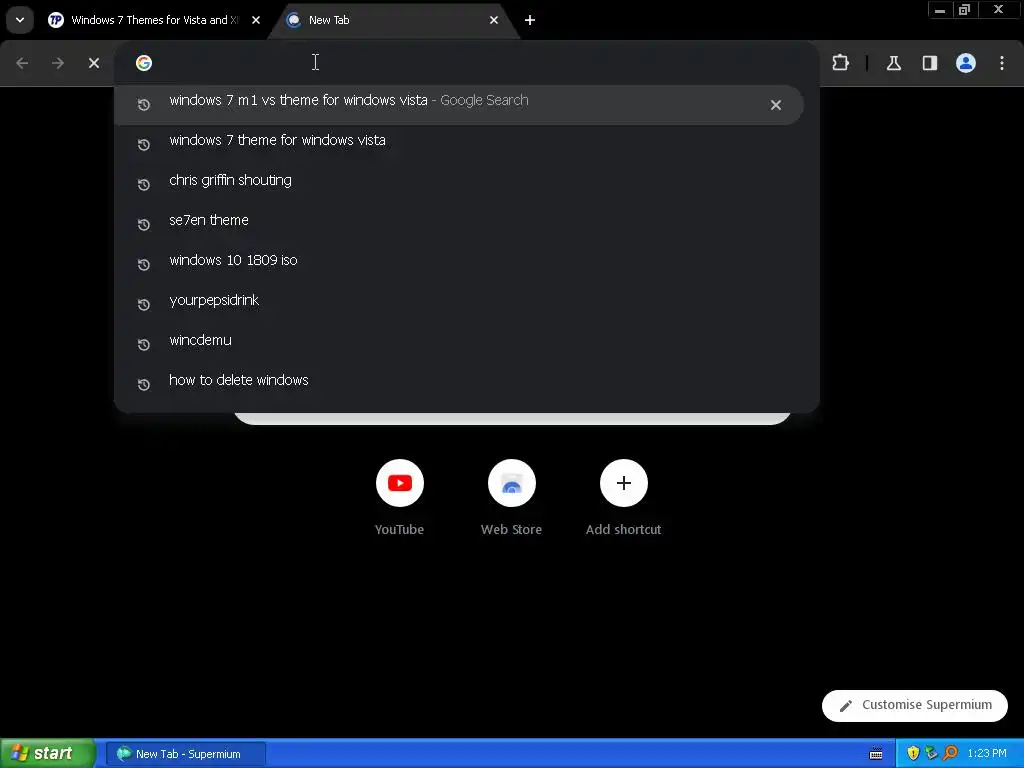Open the on-screen keyboard tray icon
The width and height of the screenshot is (1024, 768).
click(x=876, y=754)
